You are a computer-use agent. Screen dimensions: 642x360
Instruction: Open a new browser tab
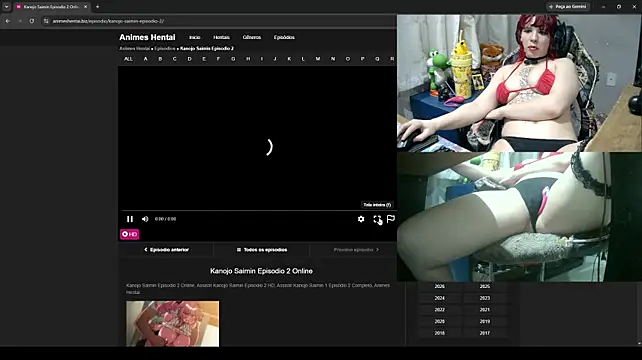coord(97,7)
